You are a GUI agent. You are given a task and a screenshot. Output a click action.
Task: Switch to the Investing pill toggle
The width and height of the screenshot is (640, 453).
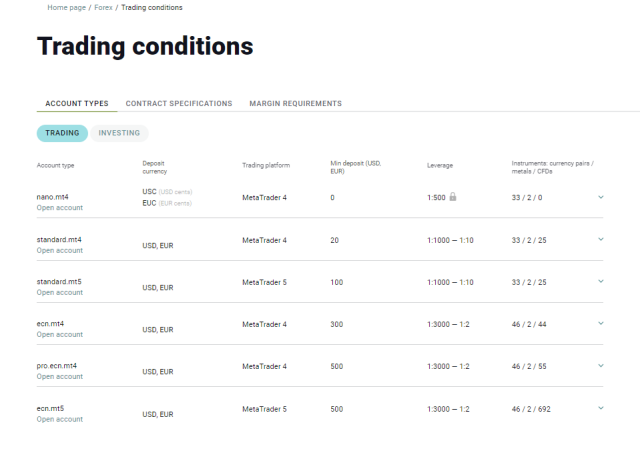[x=119, y=133]
